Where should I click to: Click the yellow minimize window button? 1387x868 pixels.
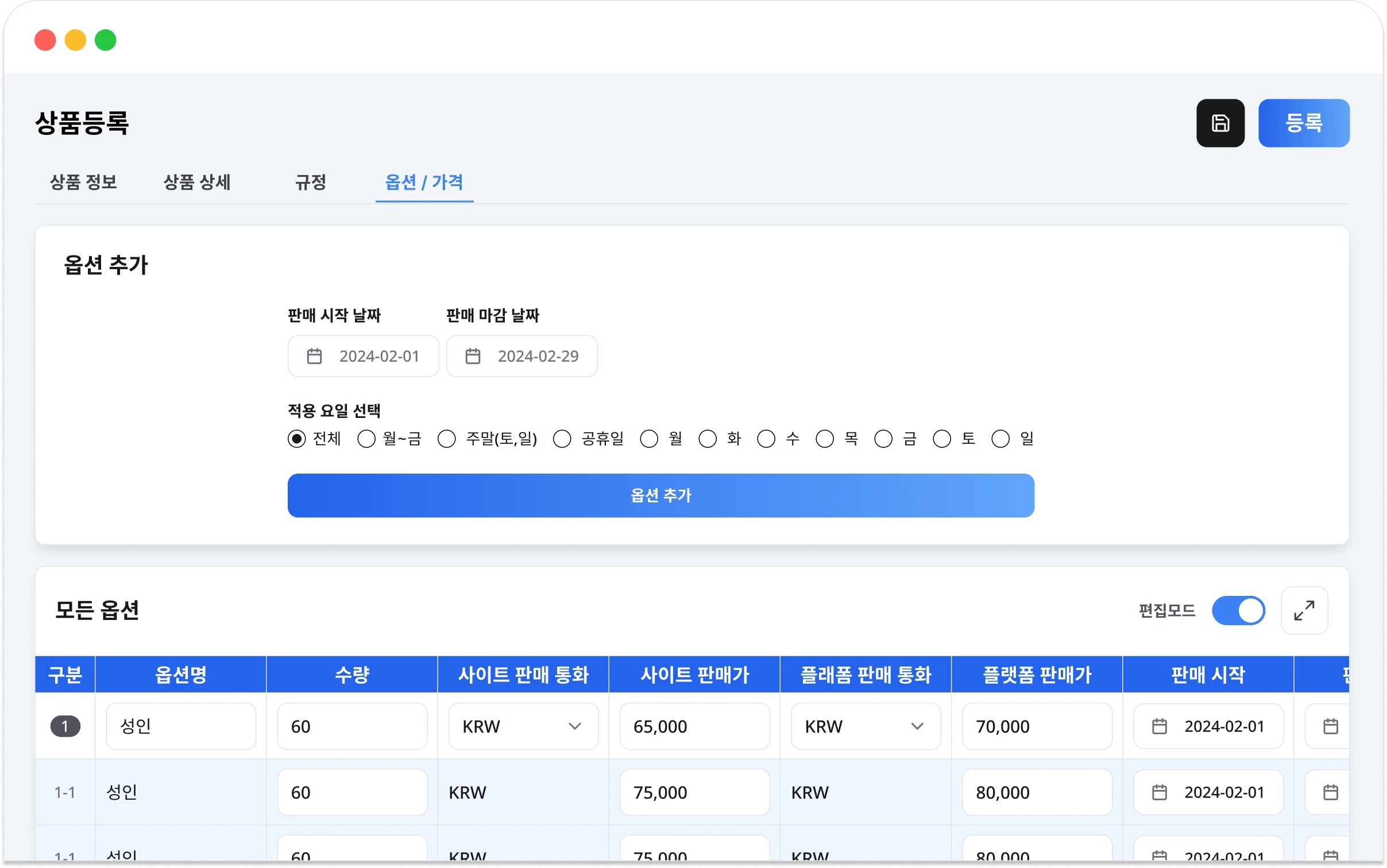tap(75, 40)
